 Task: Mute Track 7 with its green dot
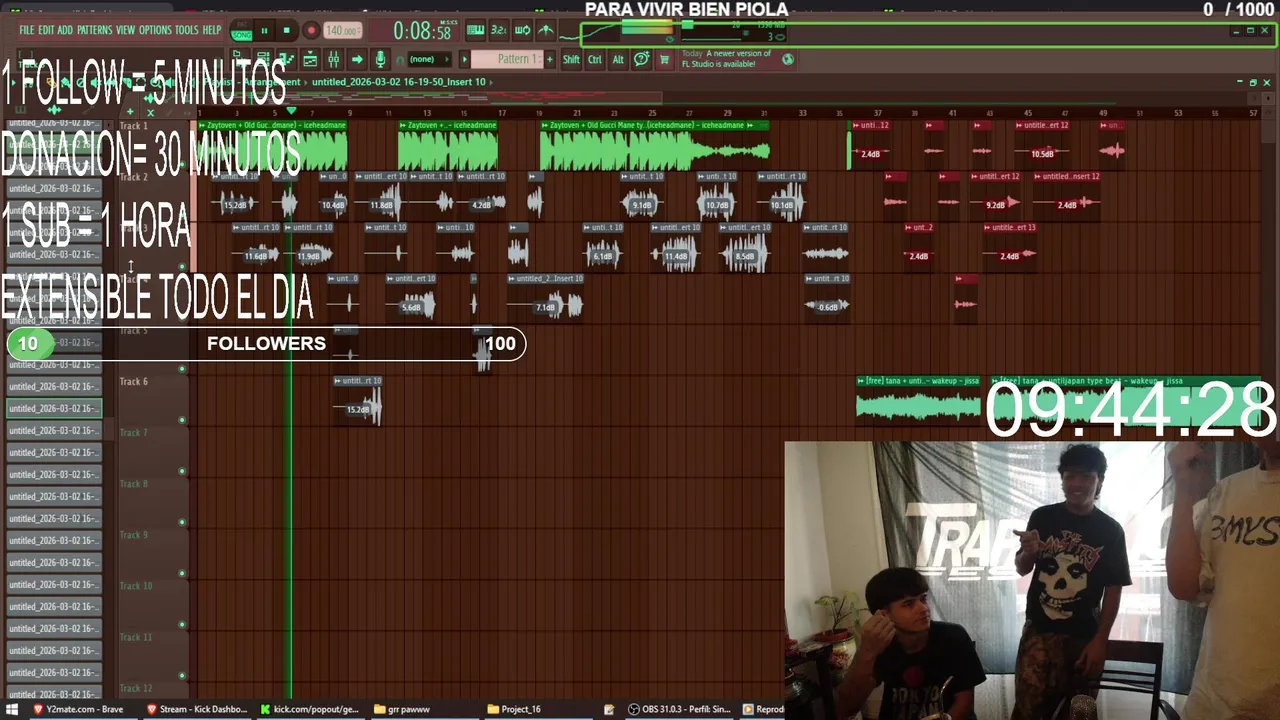pos(182,471)
